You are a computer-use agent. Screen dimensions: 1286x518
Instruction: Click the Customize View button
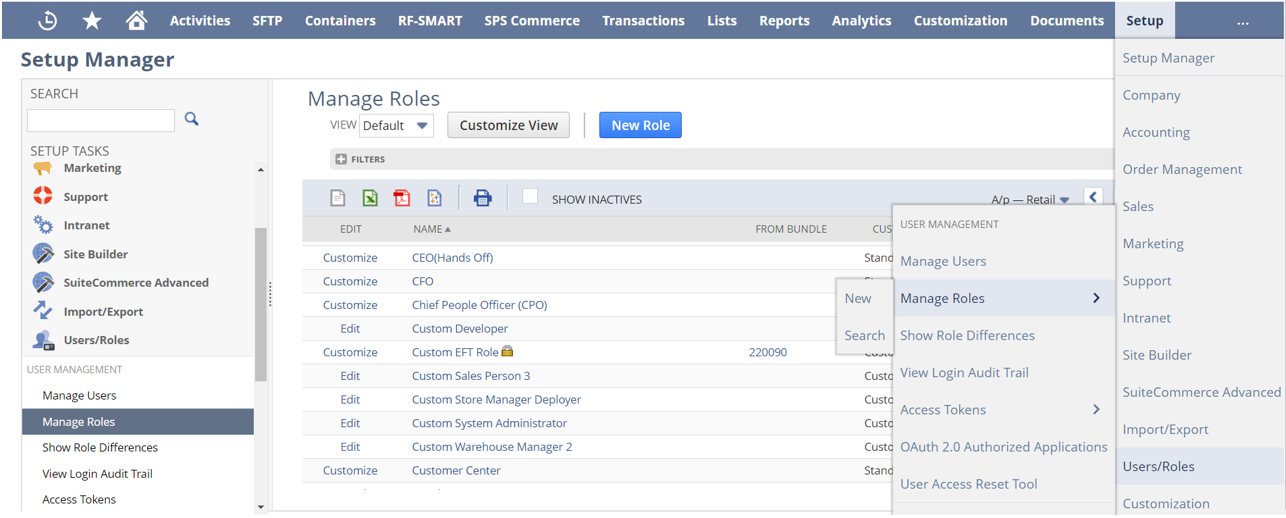pos(508,125)
